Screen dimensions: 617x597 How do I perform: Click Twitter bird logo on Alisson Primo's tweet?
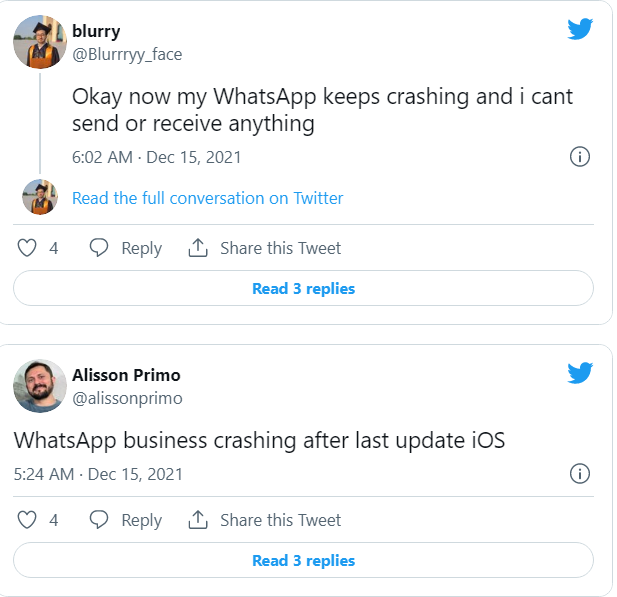(x=580, y=373)
